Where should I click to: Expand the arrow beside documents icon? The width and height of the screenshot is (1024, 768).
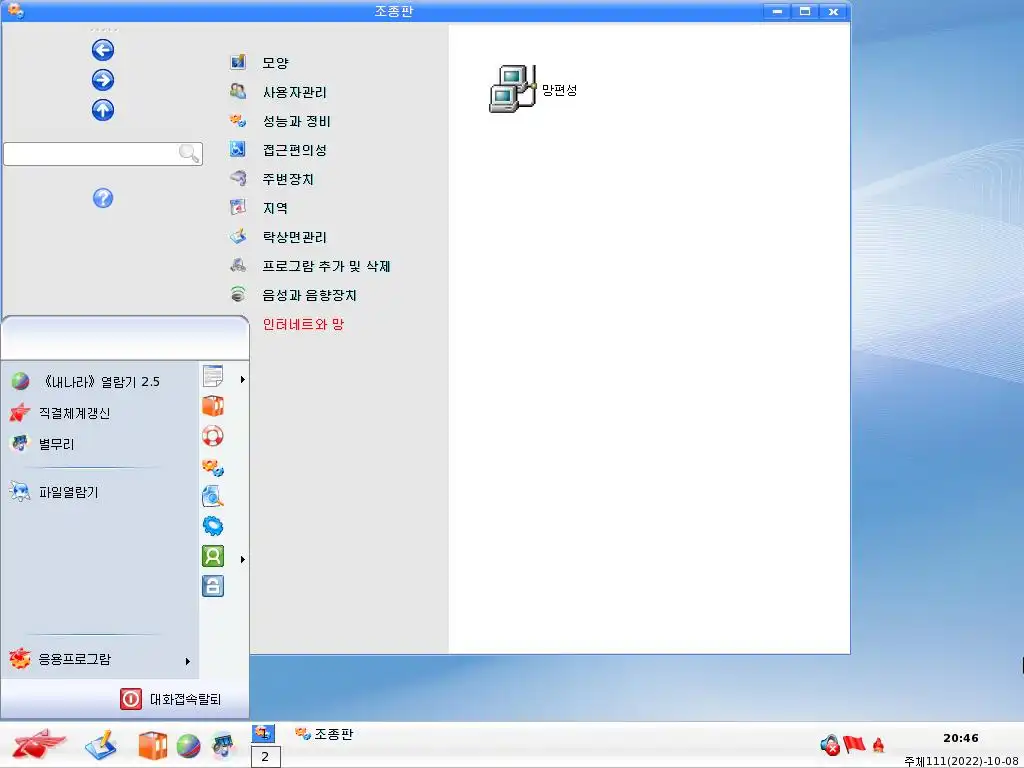pos(242,379)
